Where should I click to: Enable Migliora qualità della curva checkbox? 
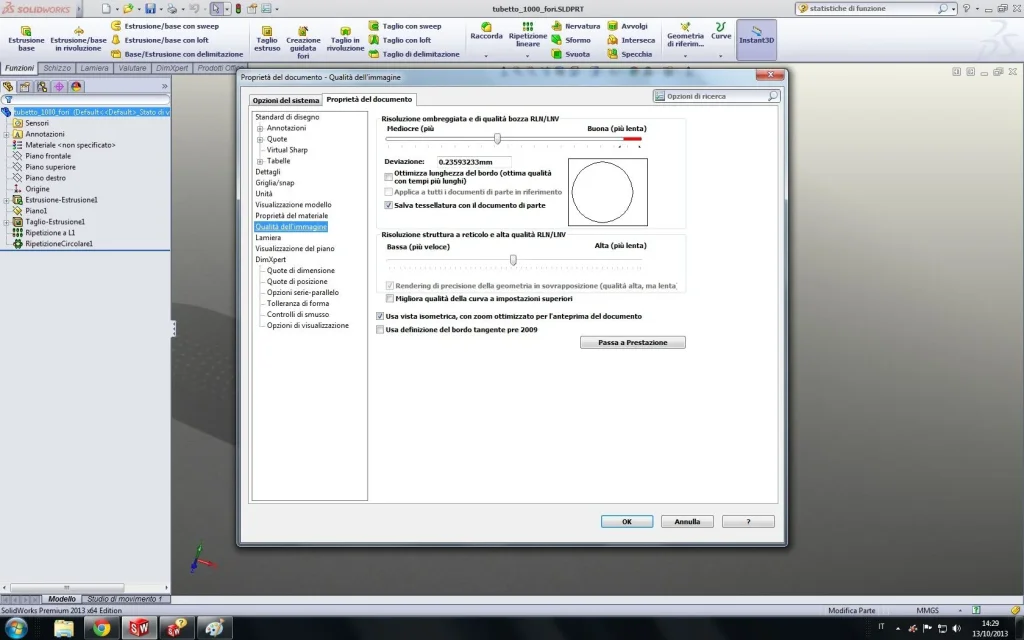pos(390,298)
